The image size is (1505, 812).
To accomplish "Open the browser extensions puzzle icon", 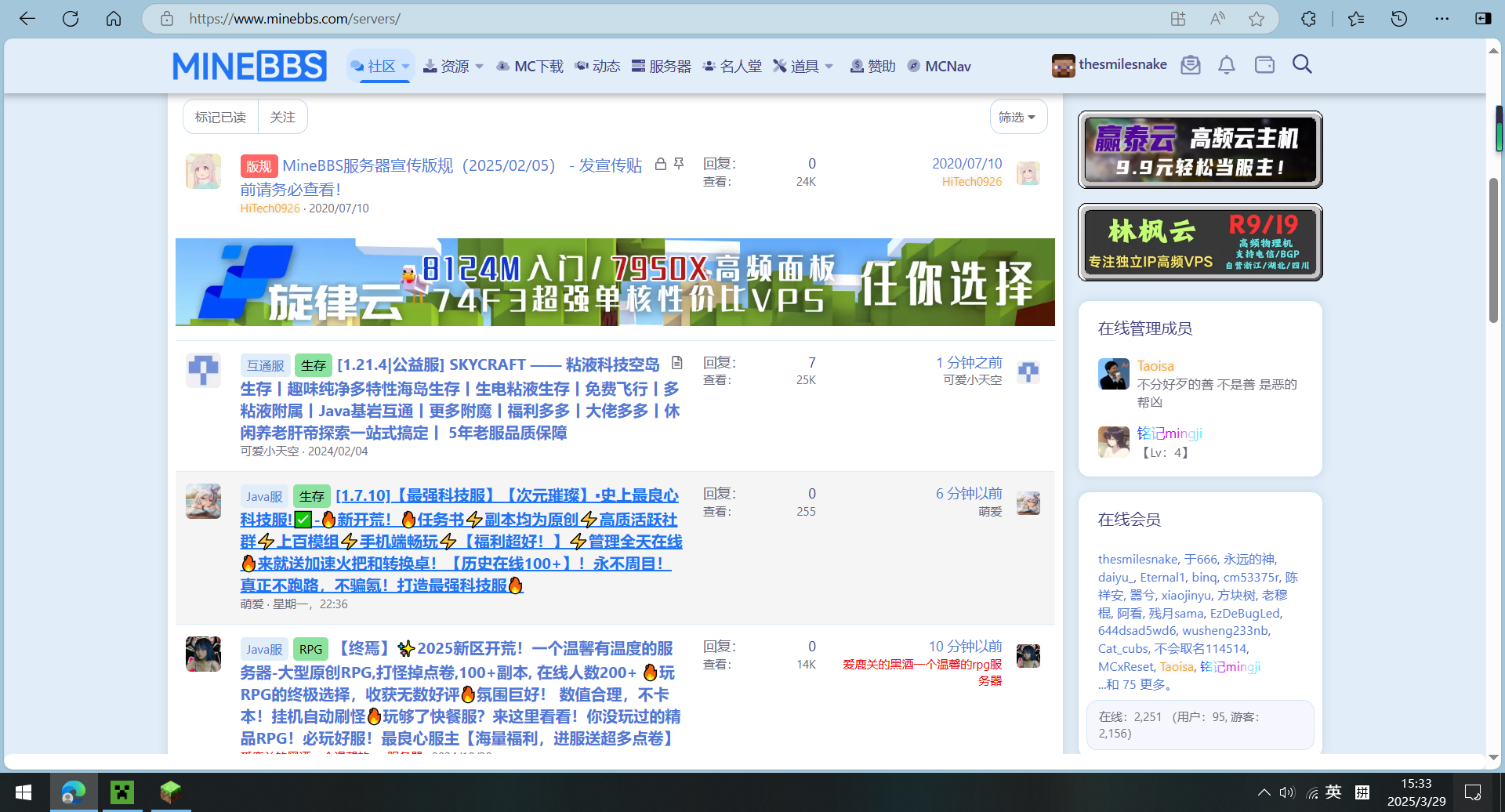I will pyautogui.click(x=1308, y=19).
